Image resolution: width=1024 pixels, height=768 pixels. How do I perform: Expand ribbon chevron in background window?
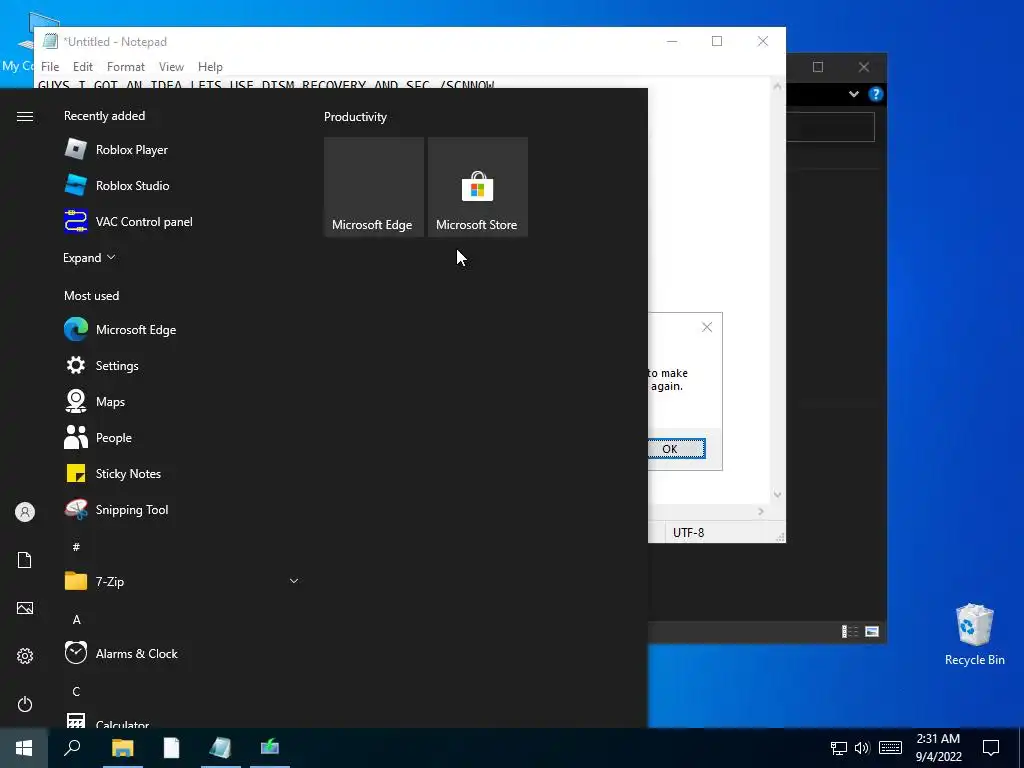click(854, 94)
